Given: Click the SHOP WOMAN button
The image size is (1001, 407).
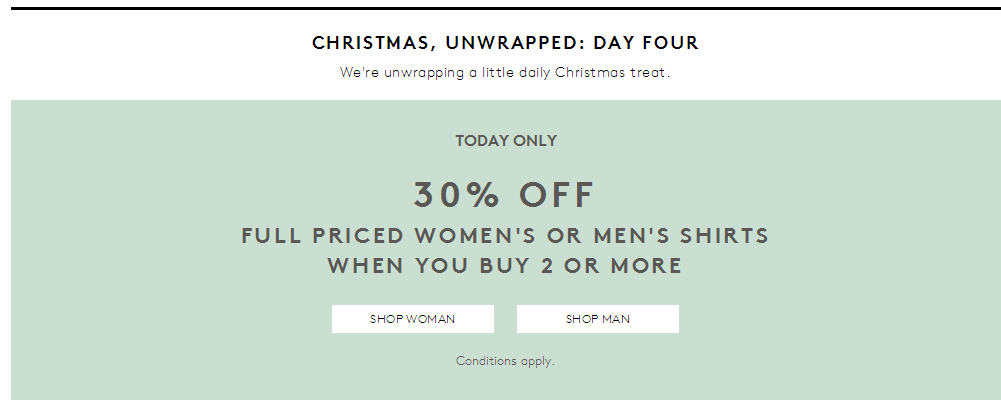Looking at the screenshot, I should tap(412, 319).
